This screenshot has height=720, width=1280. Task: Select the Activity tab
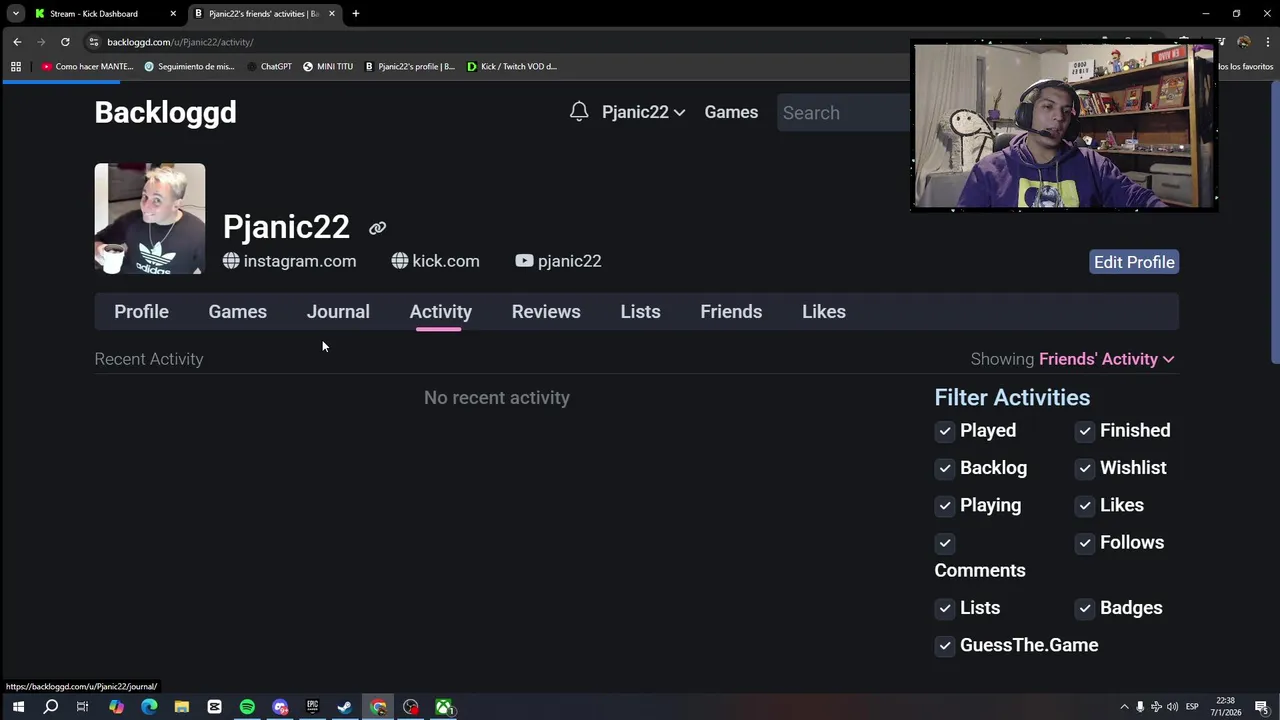coord(440,312)
